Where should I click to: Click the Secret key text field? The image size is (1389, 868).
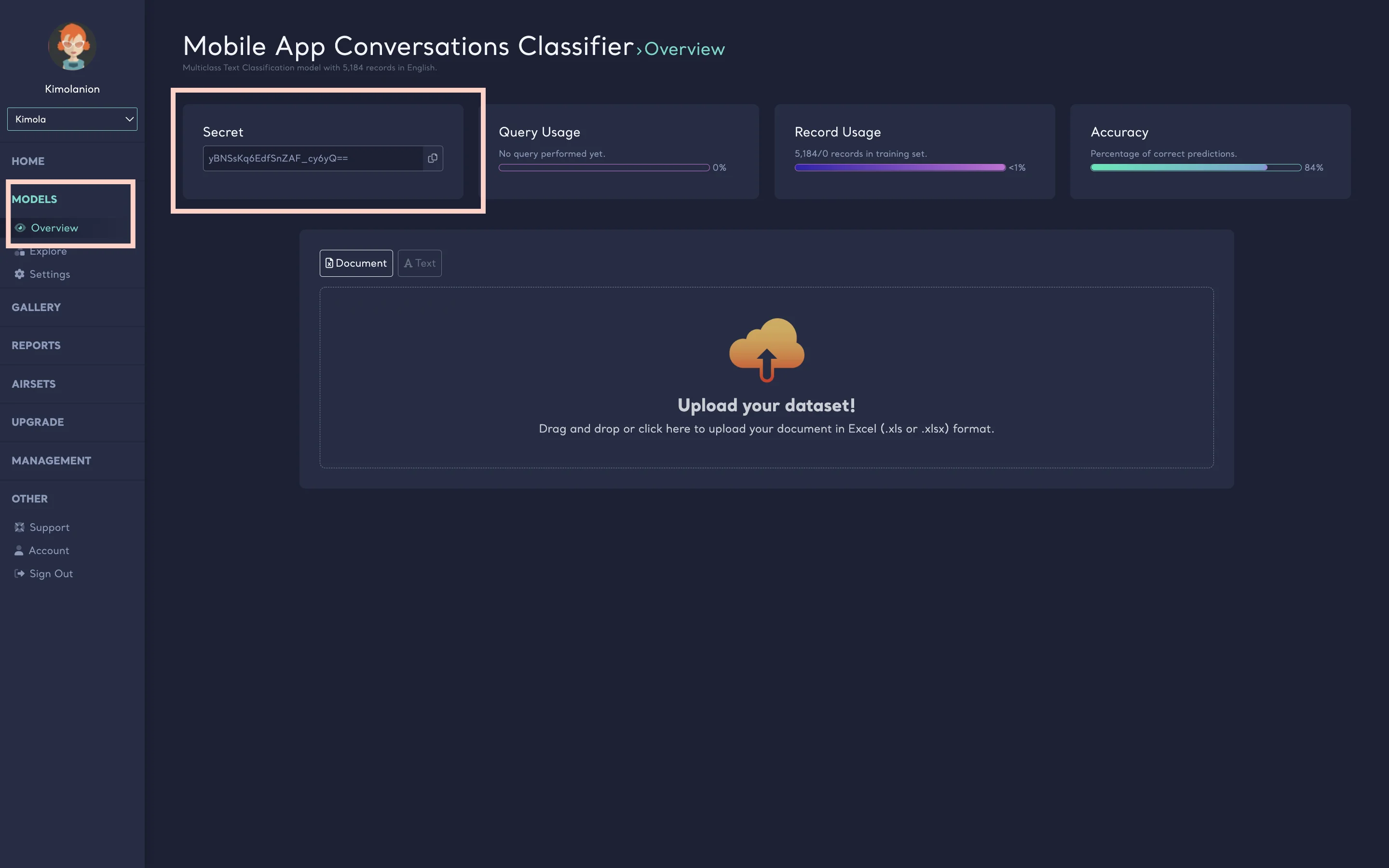pos(313,159)
